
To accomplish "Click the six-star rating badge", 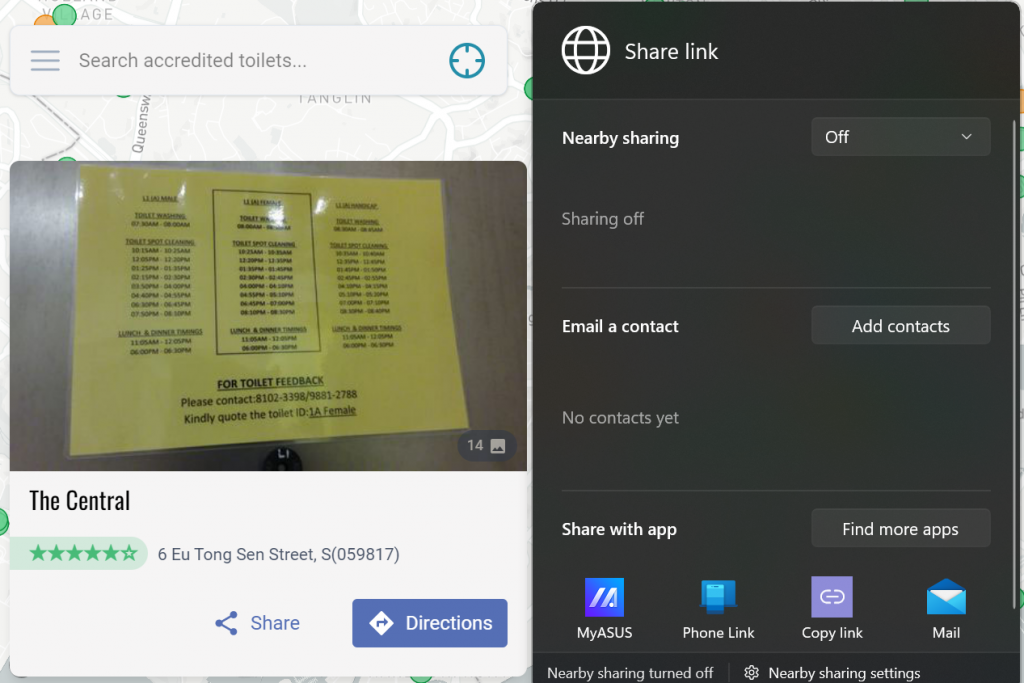I will click(x=83, y=554).
